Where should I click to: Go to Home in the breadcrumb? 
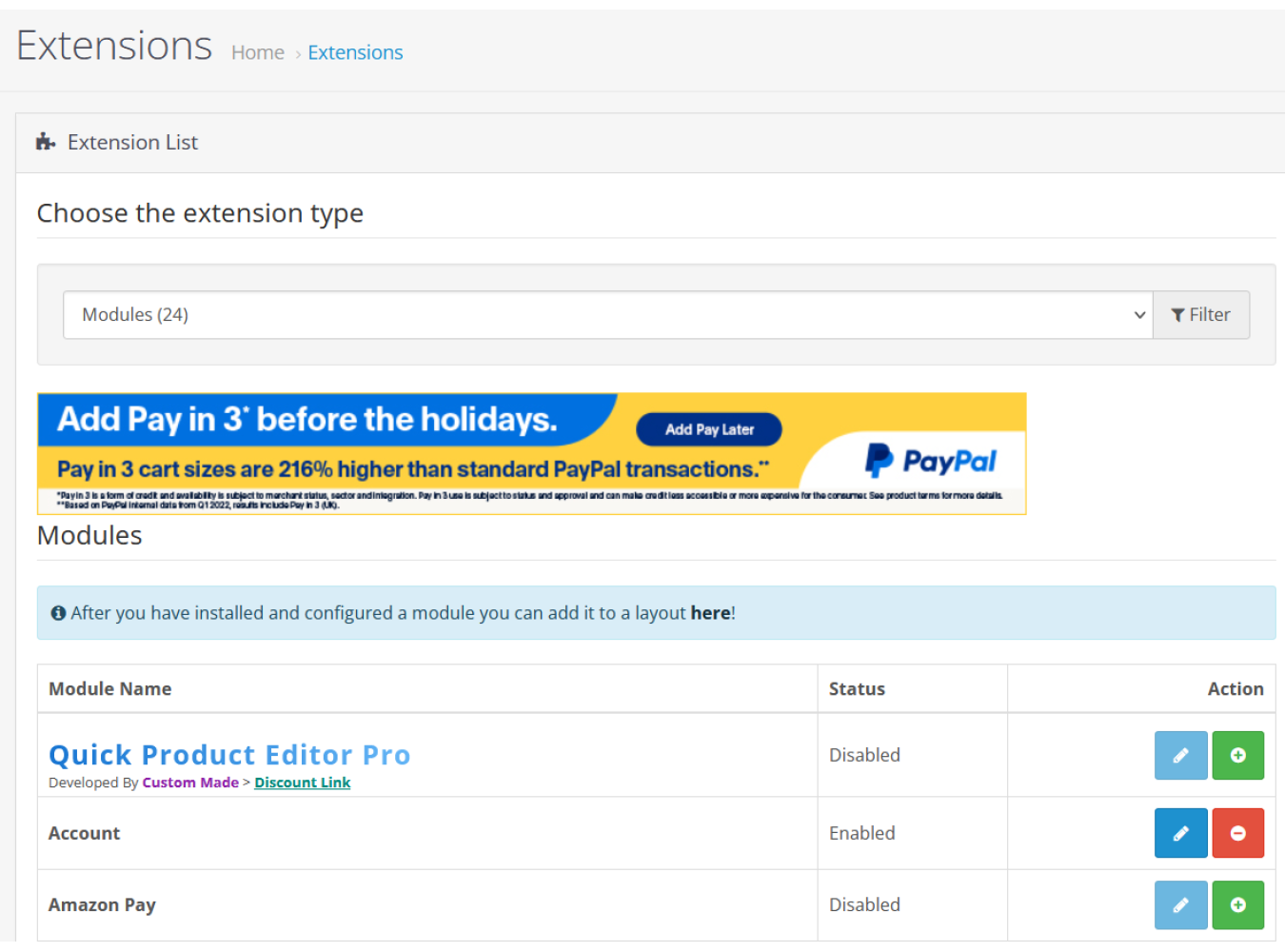258,52
